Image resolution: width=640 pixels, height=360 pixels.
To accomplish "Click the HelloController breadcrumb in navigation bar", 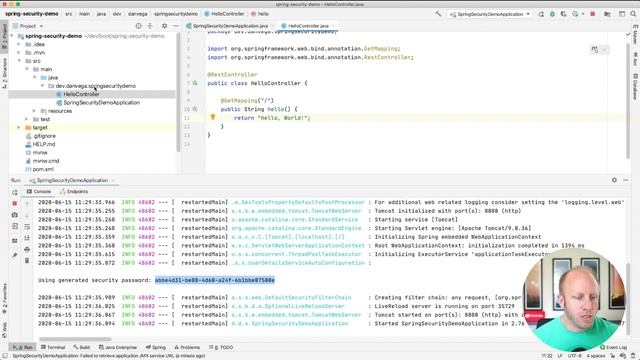I will click(224, 14).
